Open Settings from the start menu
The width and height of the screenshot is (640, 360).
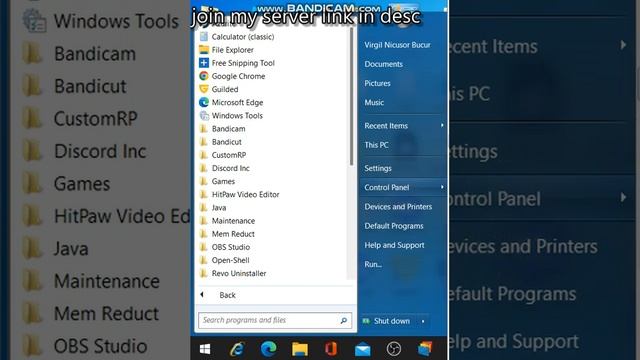(x=378, y=168)
